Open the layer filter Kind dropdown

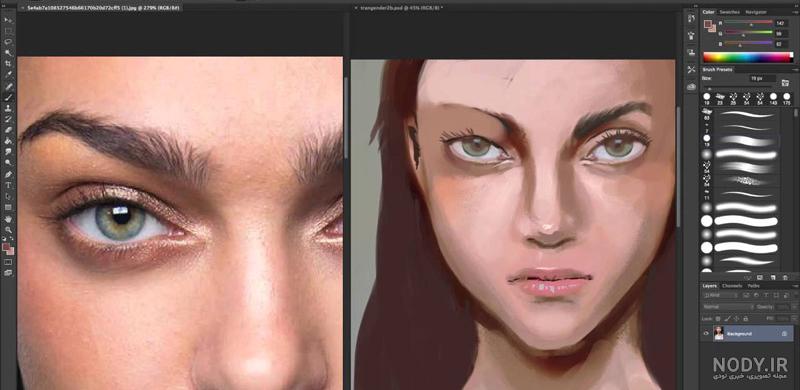[x=721, y=295]
